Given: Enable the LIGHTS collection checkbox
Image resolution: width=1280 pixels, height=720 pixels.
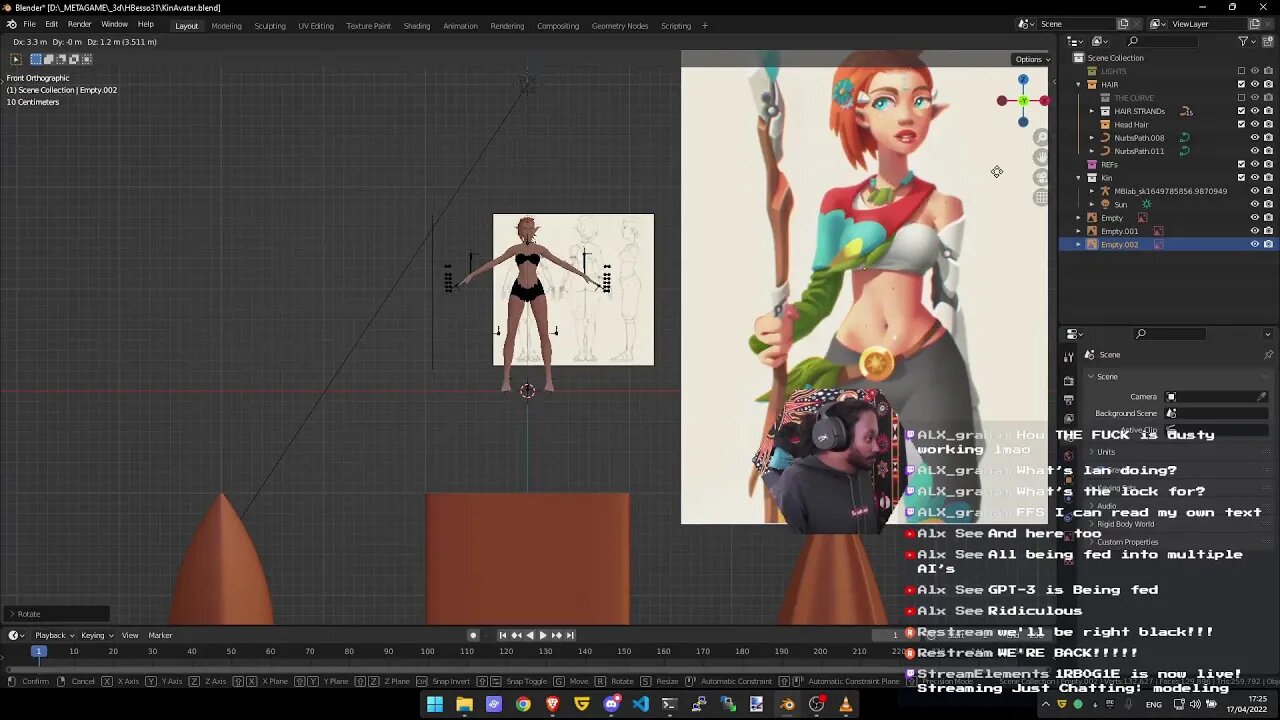Looking at the screenshot, I should point(1242,71).
